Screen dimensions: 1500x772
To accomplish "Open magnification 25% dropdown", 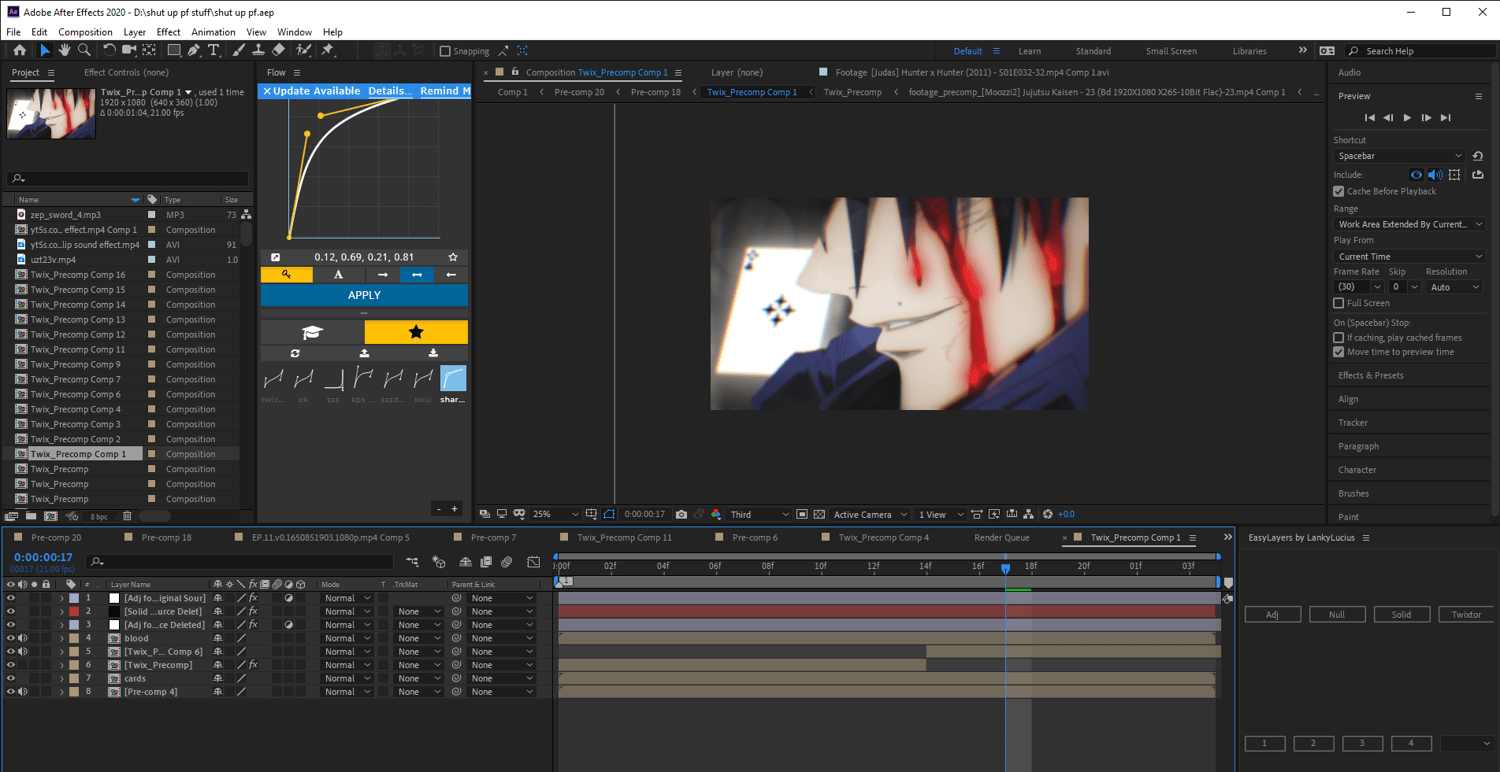I will (x=555, y=514).
